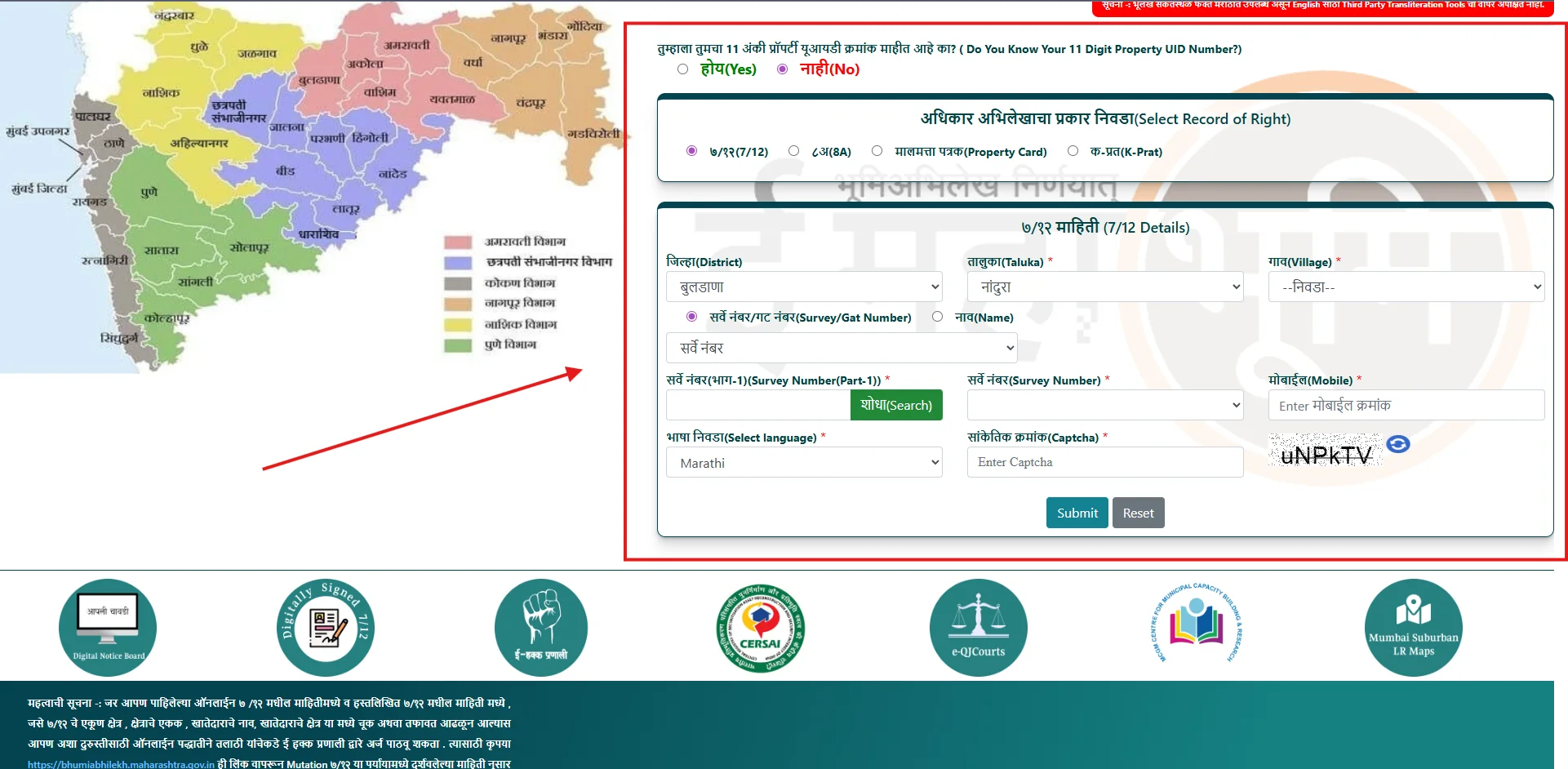1568x769 pixels.
Task: Open the भाषा निवडा language dropdown
Action: click(804, 462)
